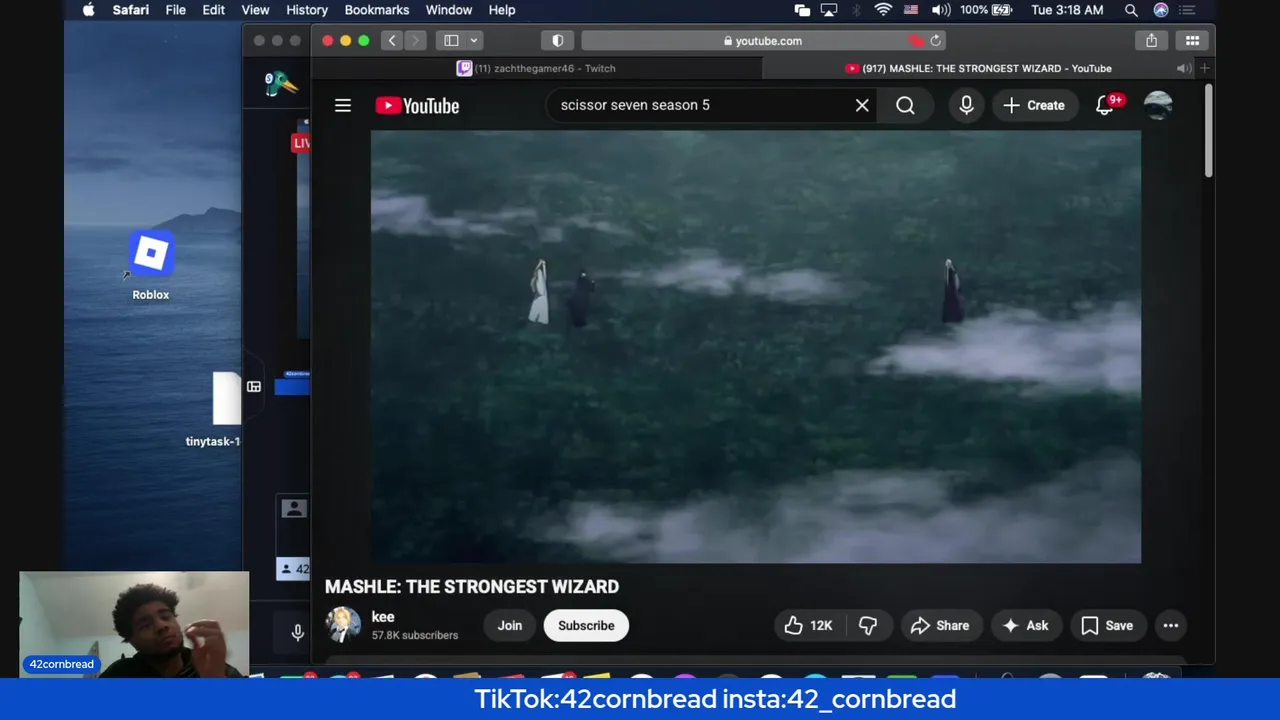Start voice search with the microphone icon

(x=966, y=105)
